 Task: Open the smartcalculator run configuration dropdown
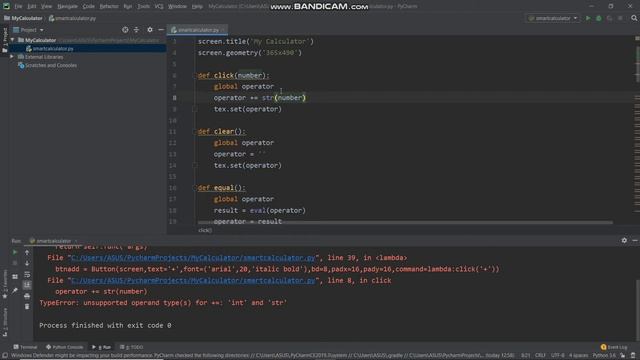click(553, 18)
